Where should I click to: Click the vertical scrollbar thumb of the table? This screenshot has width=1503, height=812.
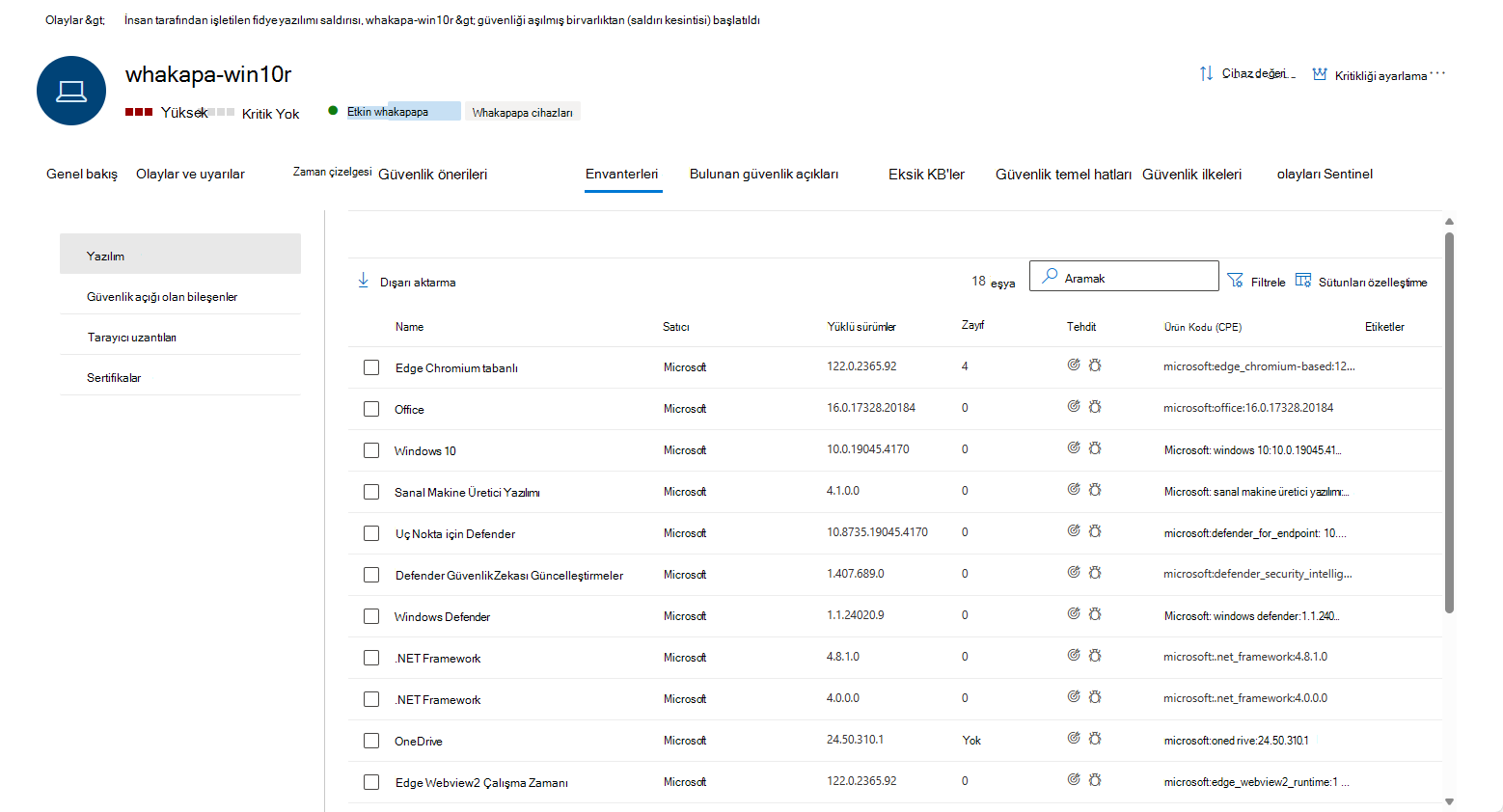point(1449,422)
